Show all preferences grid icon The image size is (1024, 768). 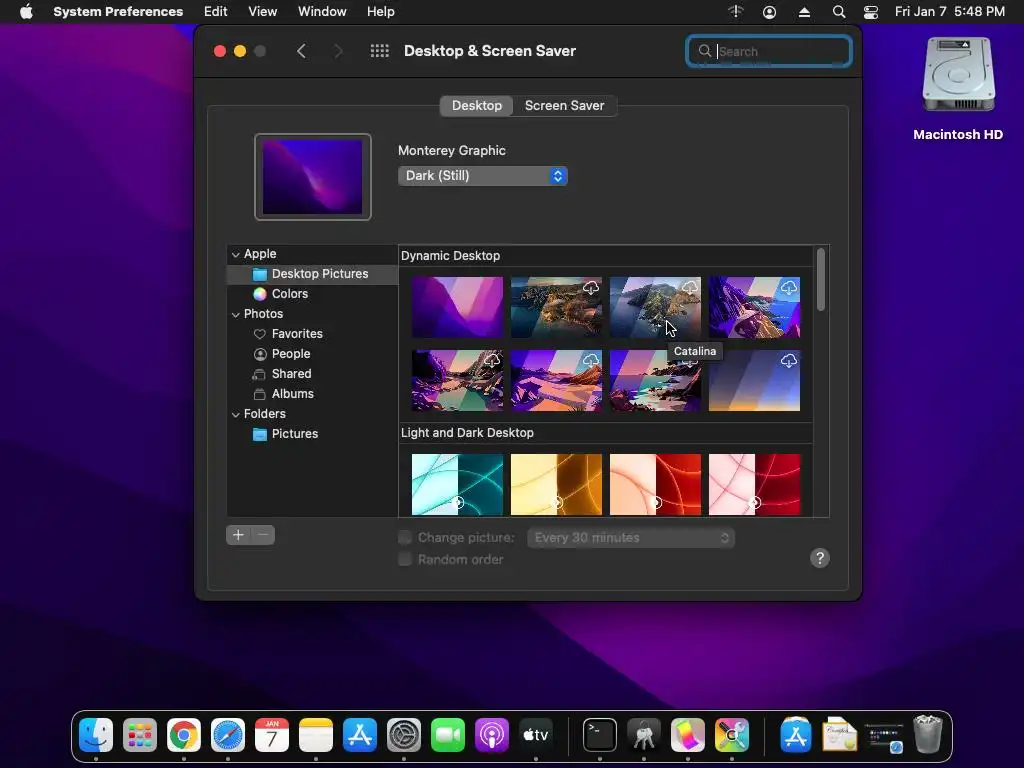pyautogui.click(x=379, y=51)
